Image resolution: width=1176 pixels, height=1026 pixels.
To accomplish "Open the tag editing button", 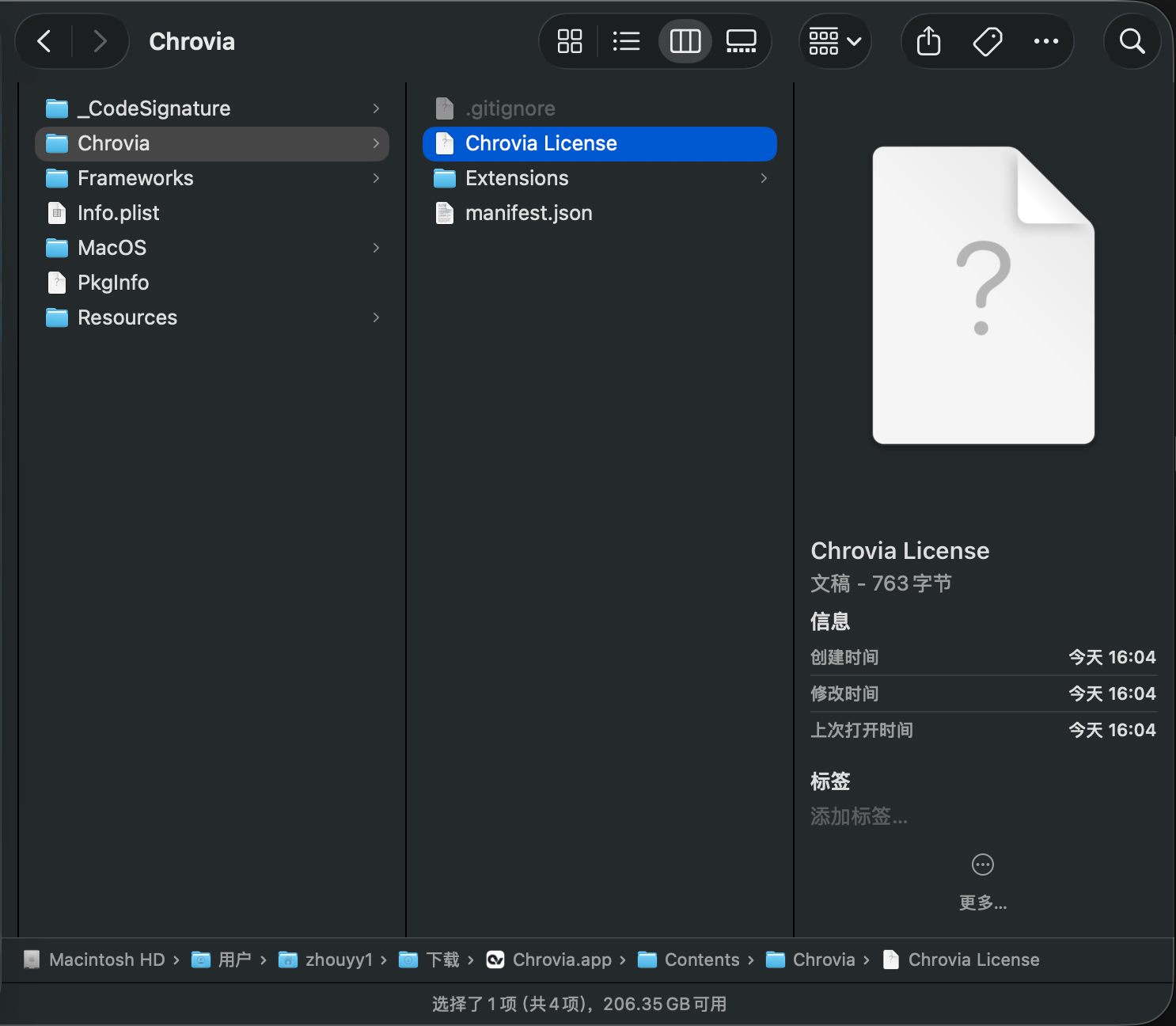I will [x=988, y=41].
